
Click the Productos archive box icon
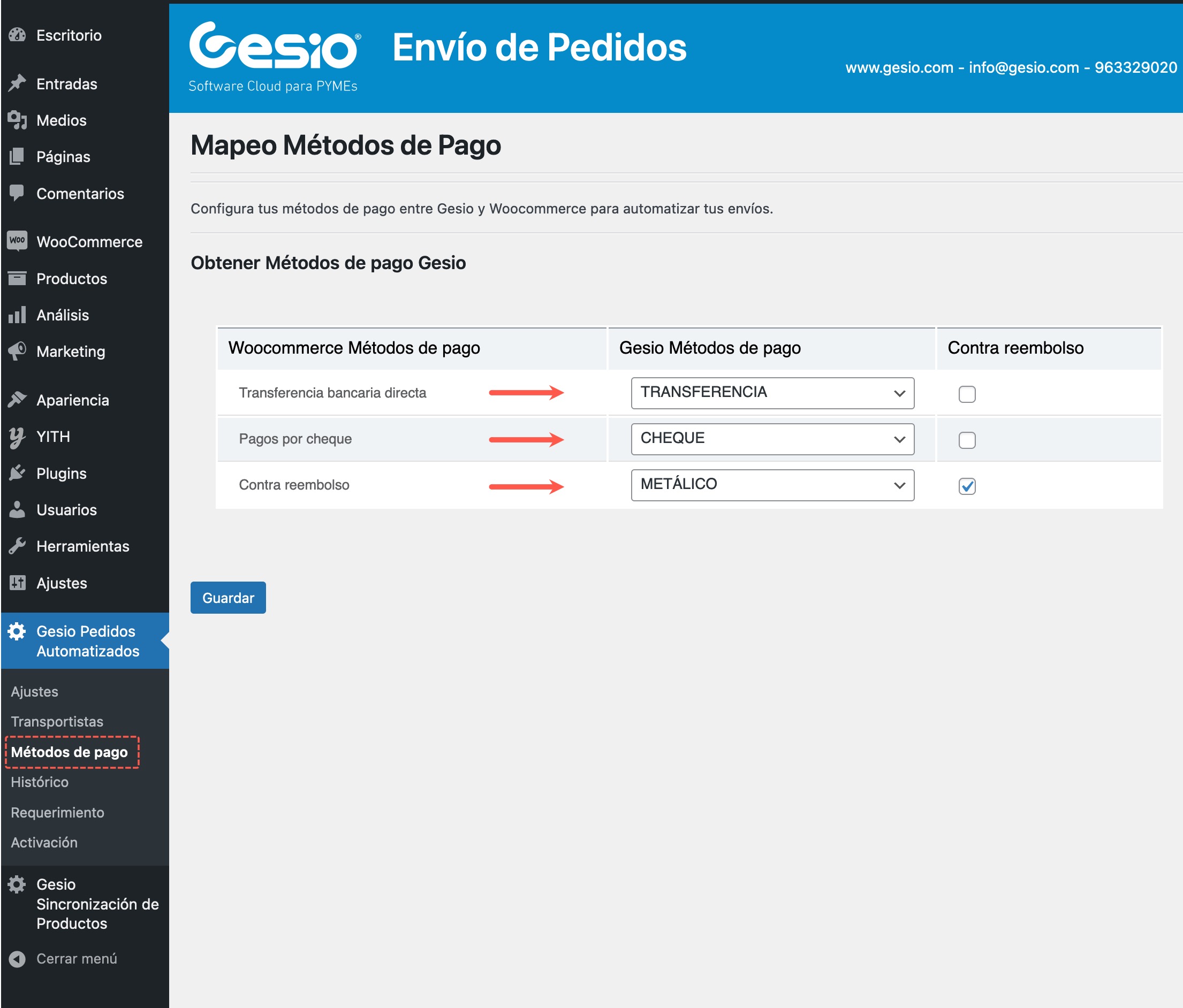click(x=17, y=279)
